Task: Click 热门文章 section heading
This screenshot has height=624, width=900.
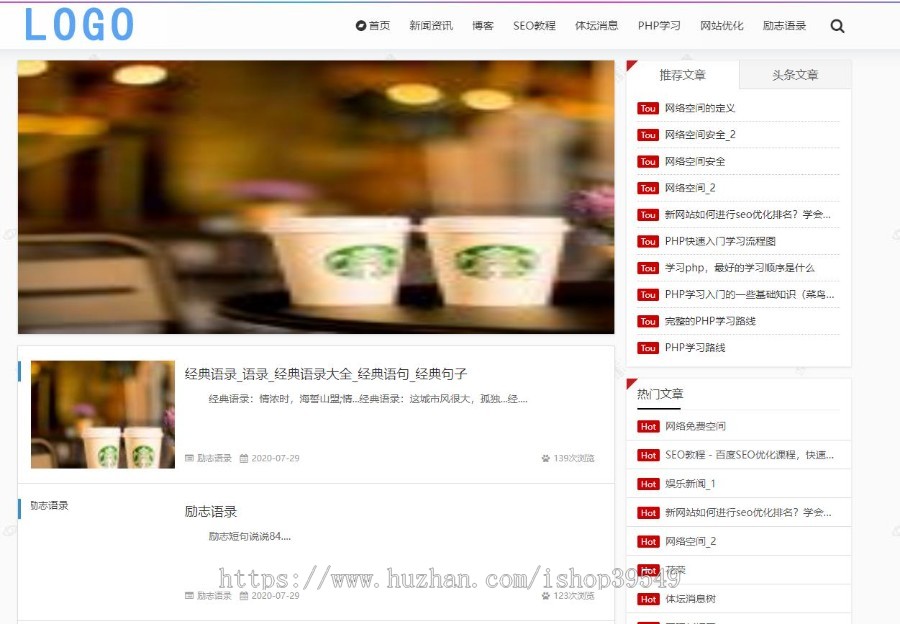Action: click(x=660, y=394)
